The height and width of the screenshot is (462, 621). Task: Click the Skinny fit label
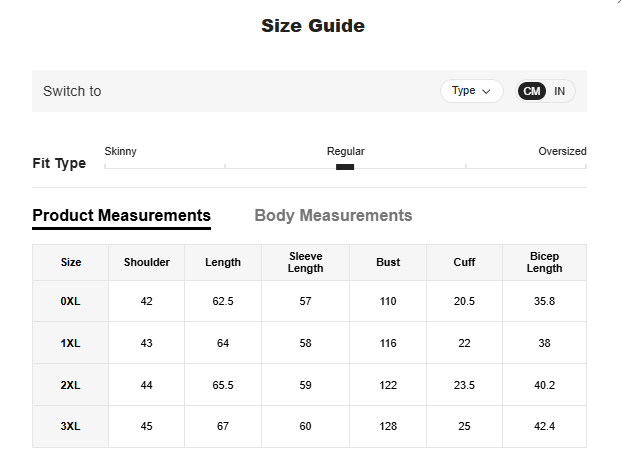click(120, 152)
